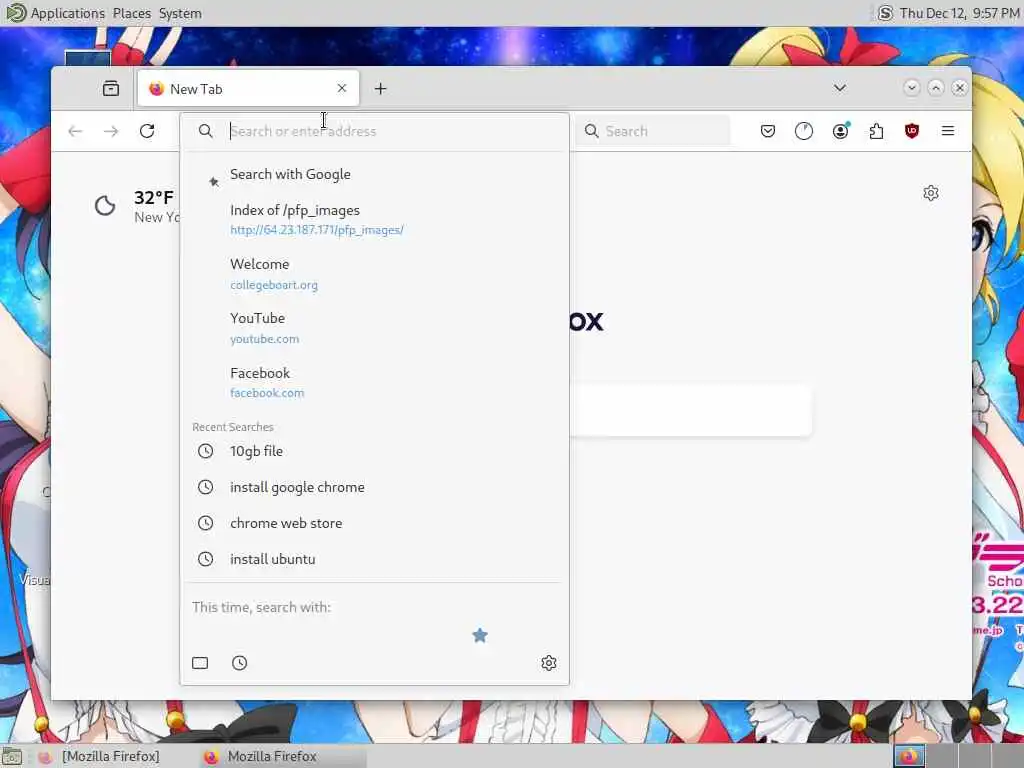Open search settings gear in the dropdown
Viewport: 1024px width, 768px height.
[x=549, y=663]
